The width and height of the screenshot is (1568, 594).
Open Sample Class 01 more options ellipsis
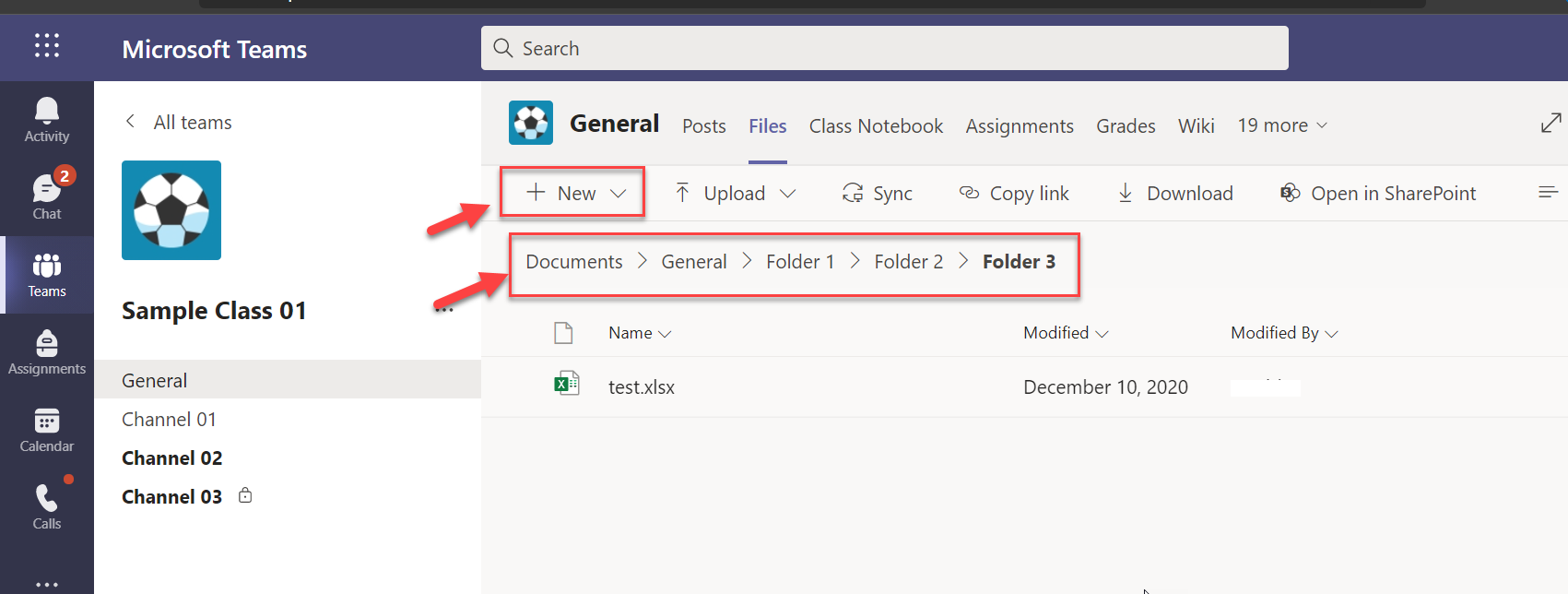tap(444, 311)
